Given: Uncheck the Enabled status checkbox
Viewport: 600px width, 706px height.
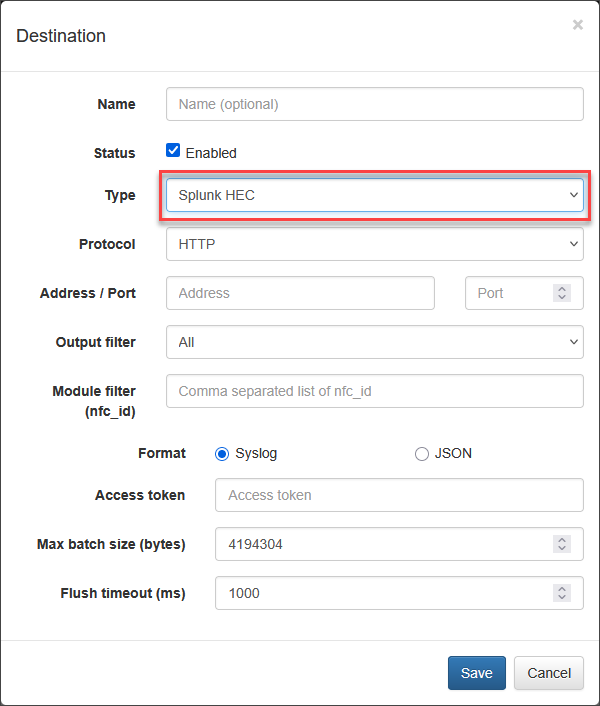Looking at the screenshot, I should [173, 150].
